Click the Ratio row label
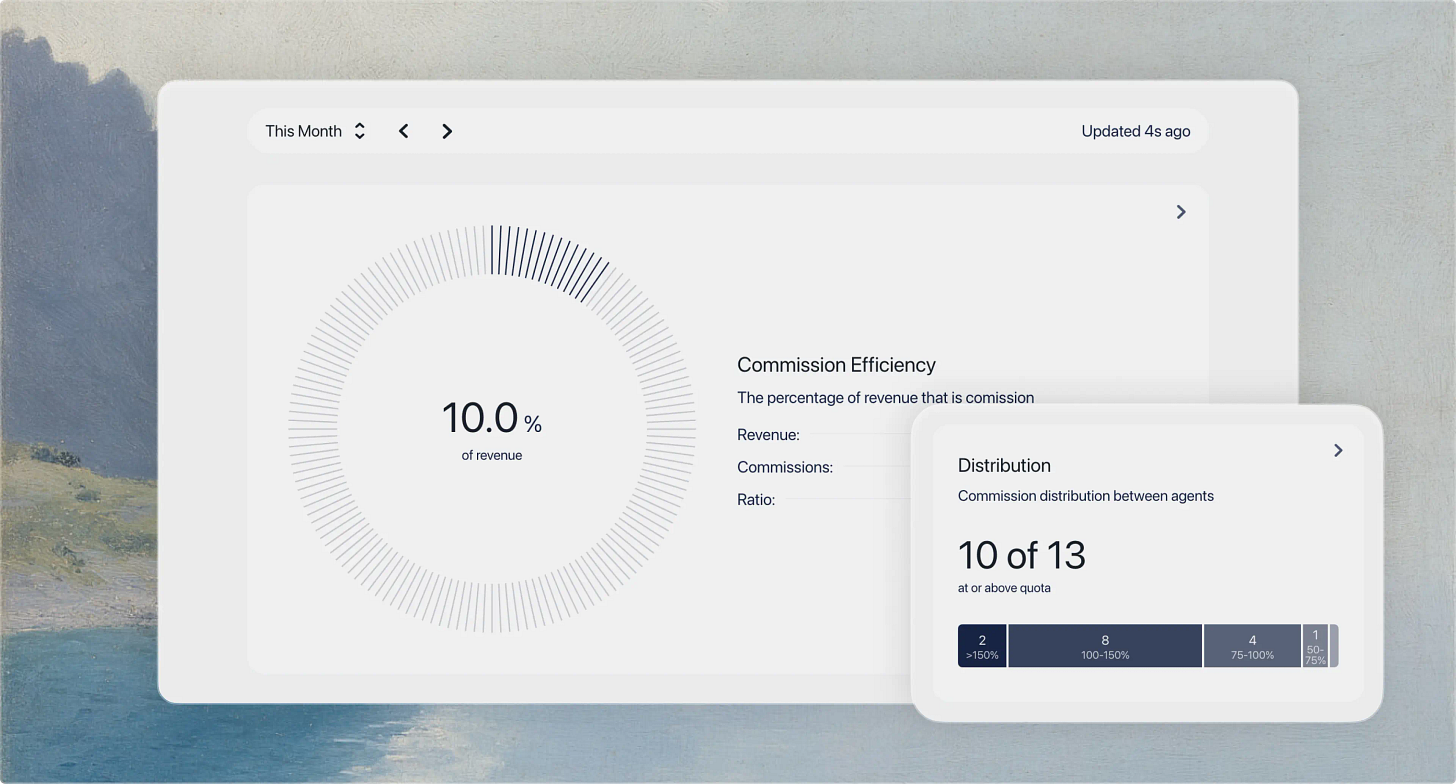Viewport: 1456px width, 784px height. tap(756, 499)
